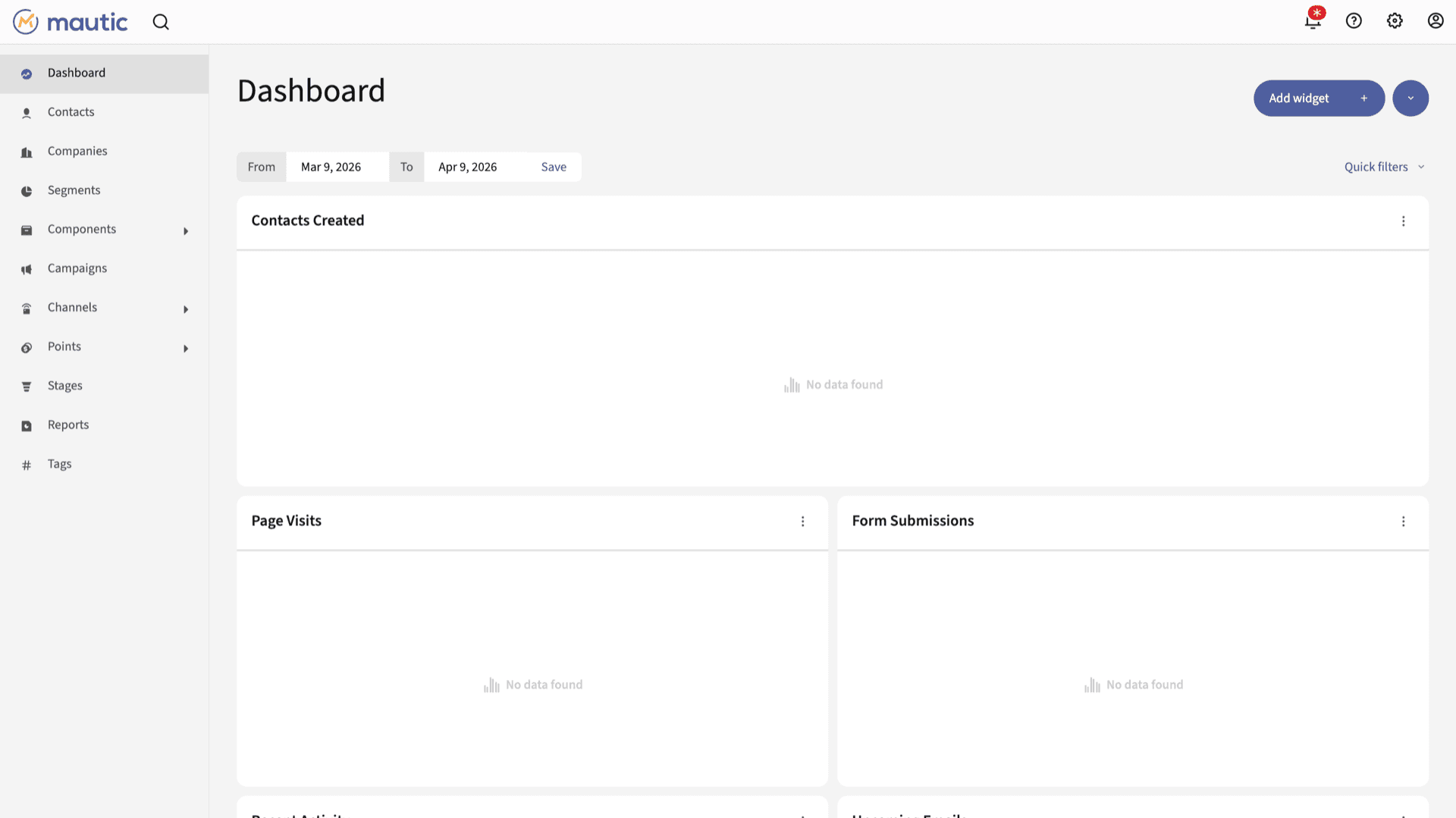Screen dimensions: 1456x818
Task: Open the Stages menu item
Action: point(104,386)
